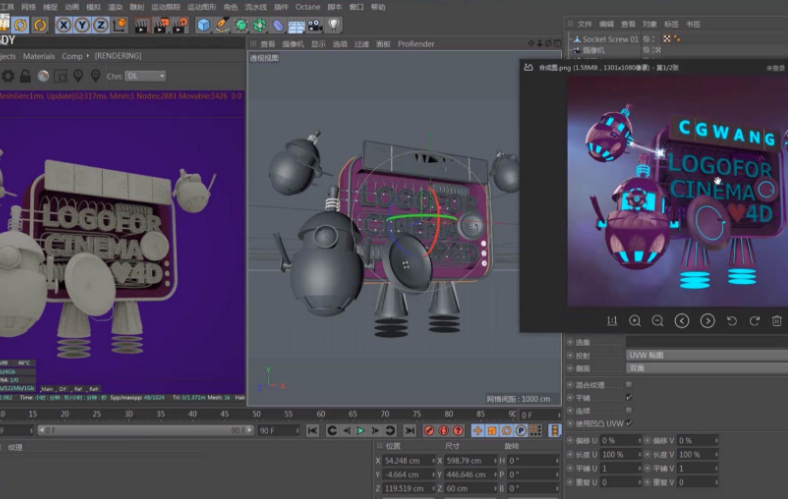This screenshot has width=788, height=500.
Task: Delete image using the trash icon
Action: [x=776, y=321]
